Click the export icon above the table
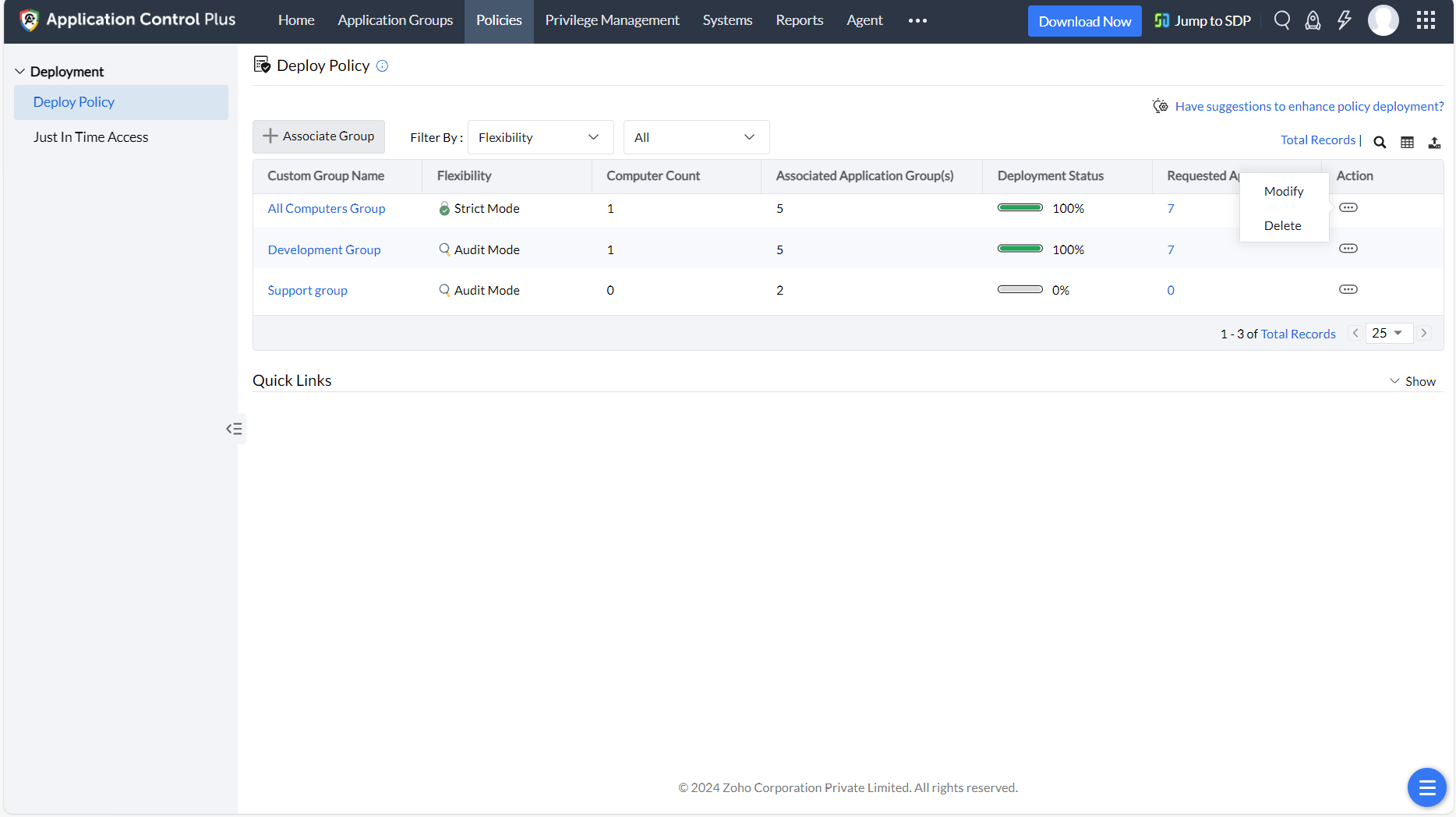 point(1434,142)
